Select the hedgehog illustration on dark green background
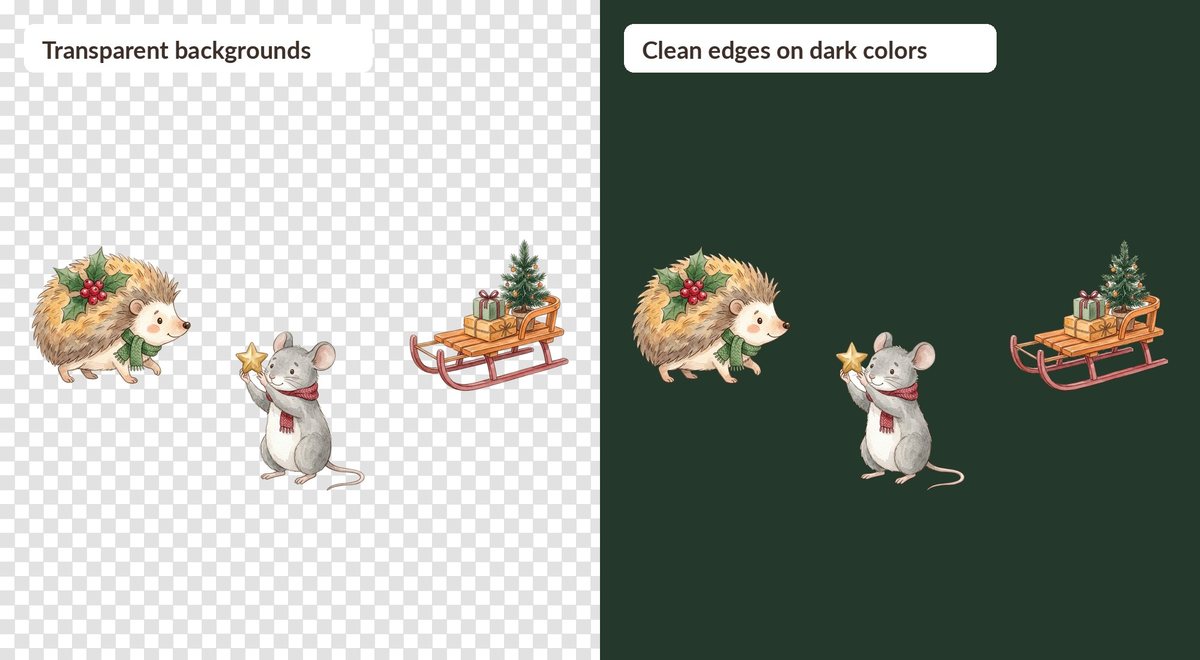The image size is (1200, 660). pyautogui.click(x=710, y=316)
